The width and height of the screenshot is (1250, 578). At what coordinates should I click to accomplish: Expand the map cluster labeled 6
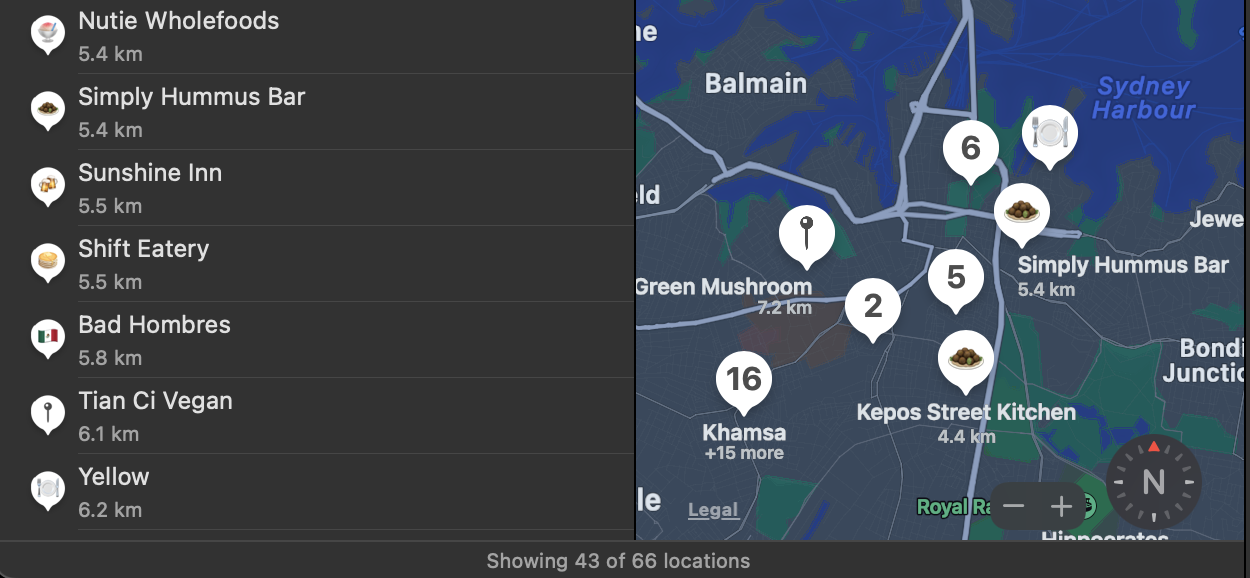pyautogui.click(x=970, y=151)
